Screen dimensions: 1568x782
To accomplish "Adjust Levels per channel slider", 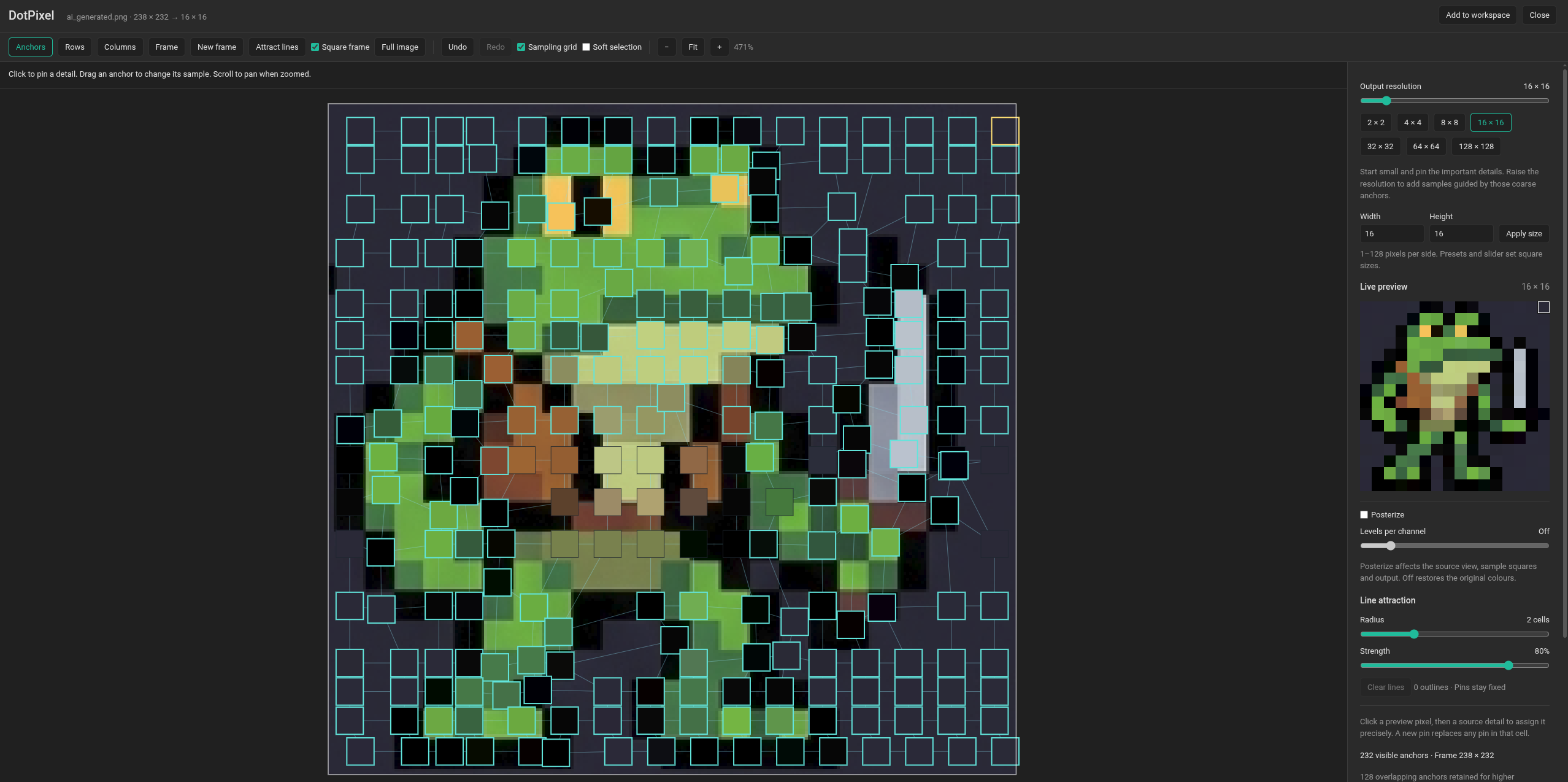I will [x=1455, y=546].
